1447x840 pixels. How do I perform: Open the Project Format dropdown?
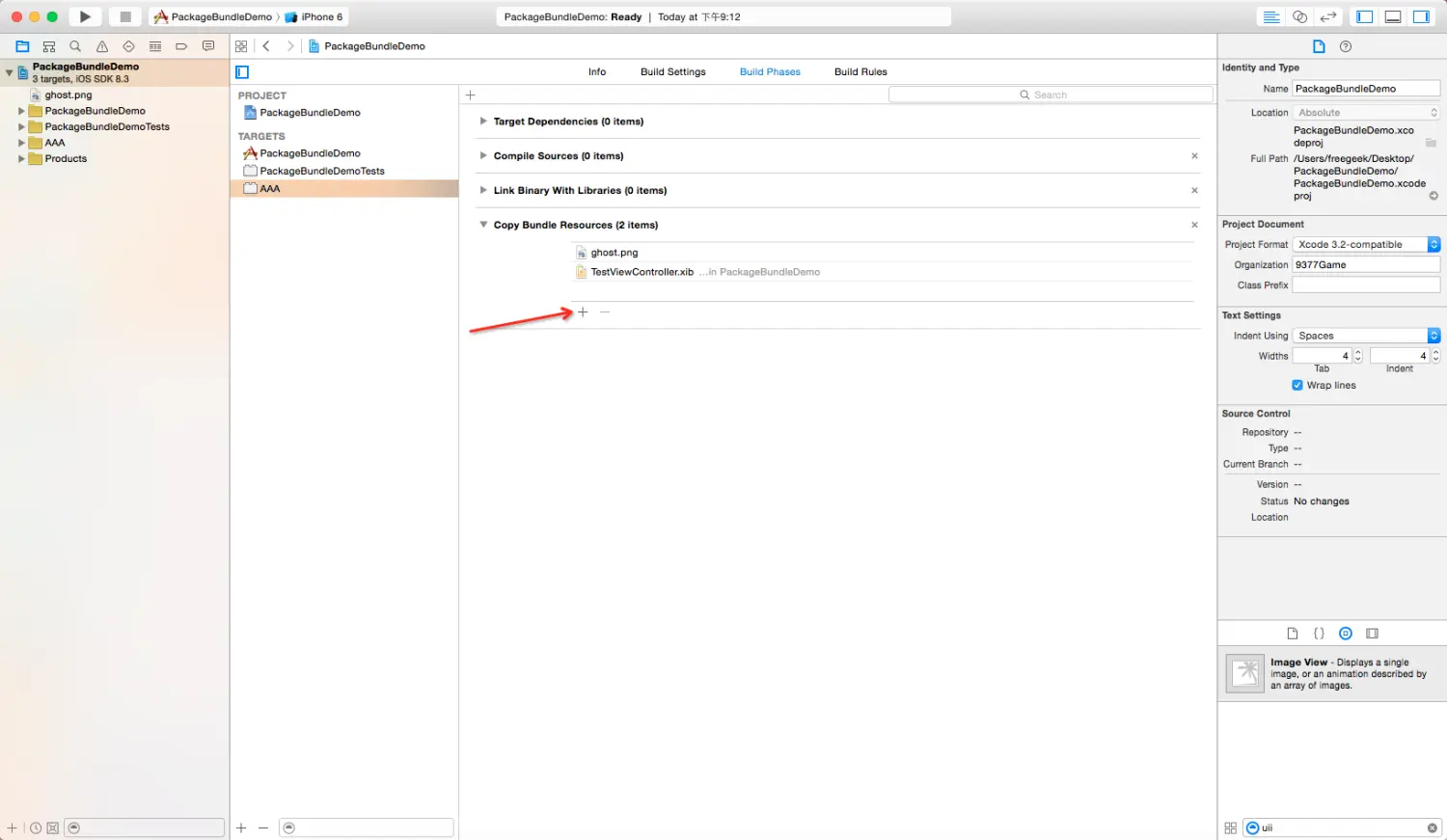click(x=1366, y=245)
